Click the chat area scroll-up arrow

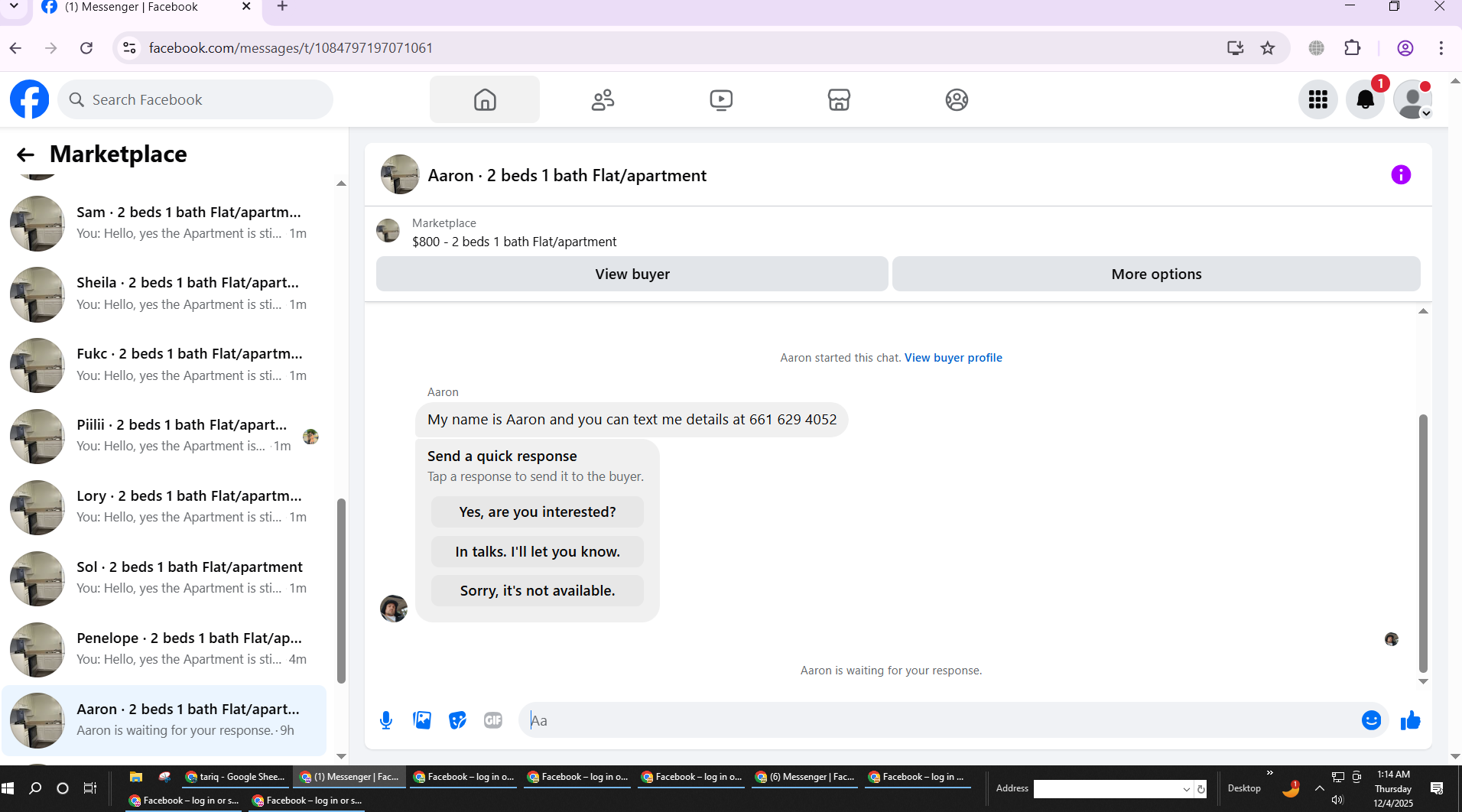(1423, 311)
